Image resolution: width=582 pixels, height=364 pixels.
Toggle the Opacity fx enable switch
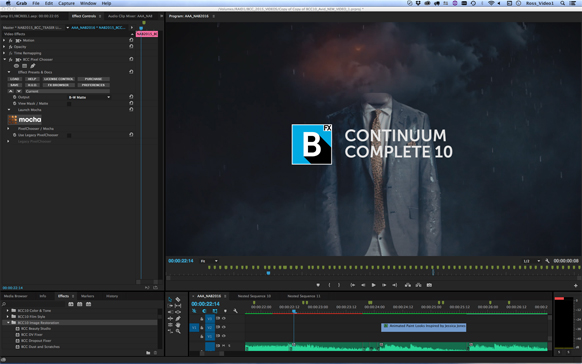[x=11, y=47]
